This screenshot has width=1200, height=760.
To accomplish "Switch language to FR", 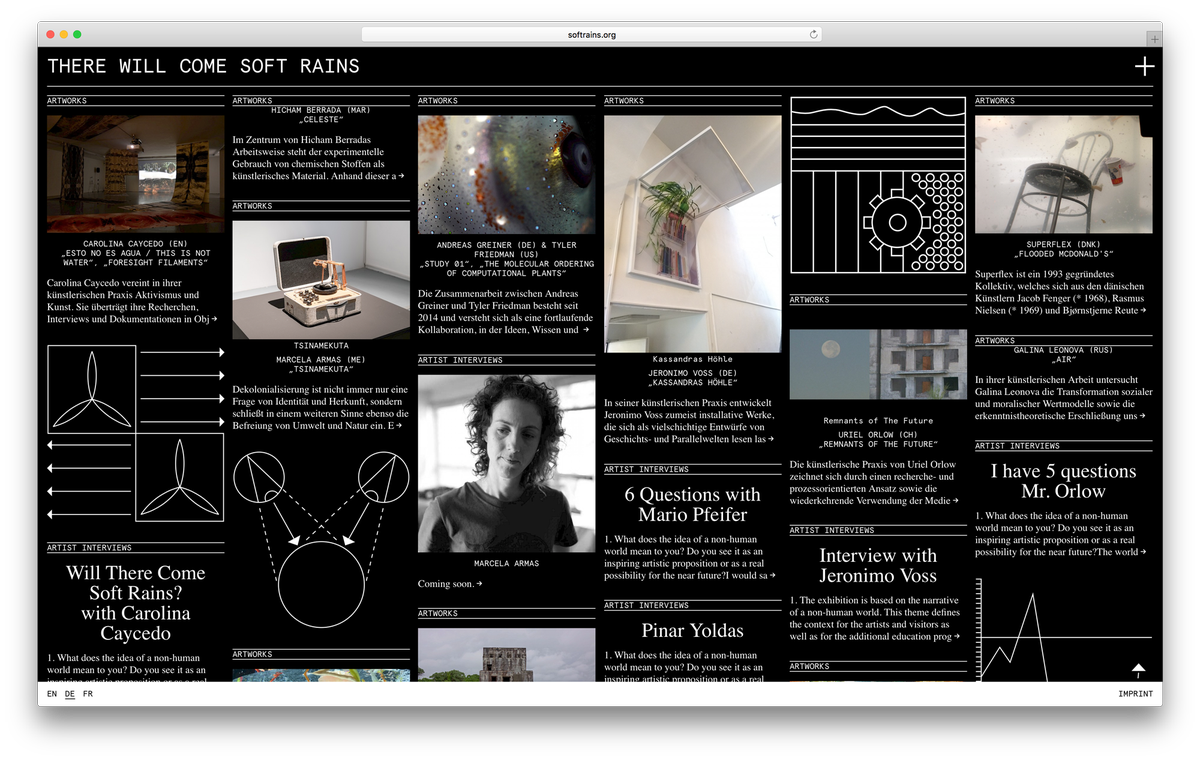I will click(88, 694).
